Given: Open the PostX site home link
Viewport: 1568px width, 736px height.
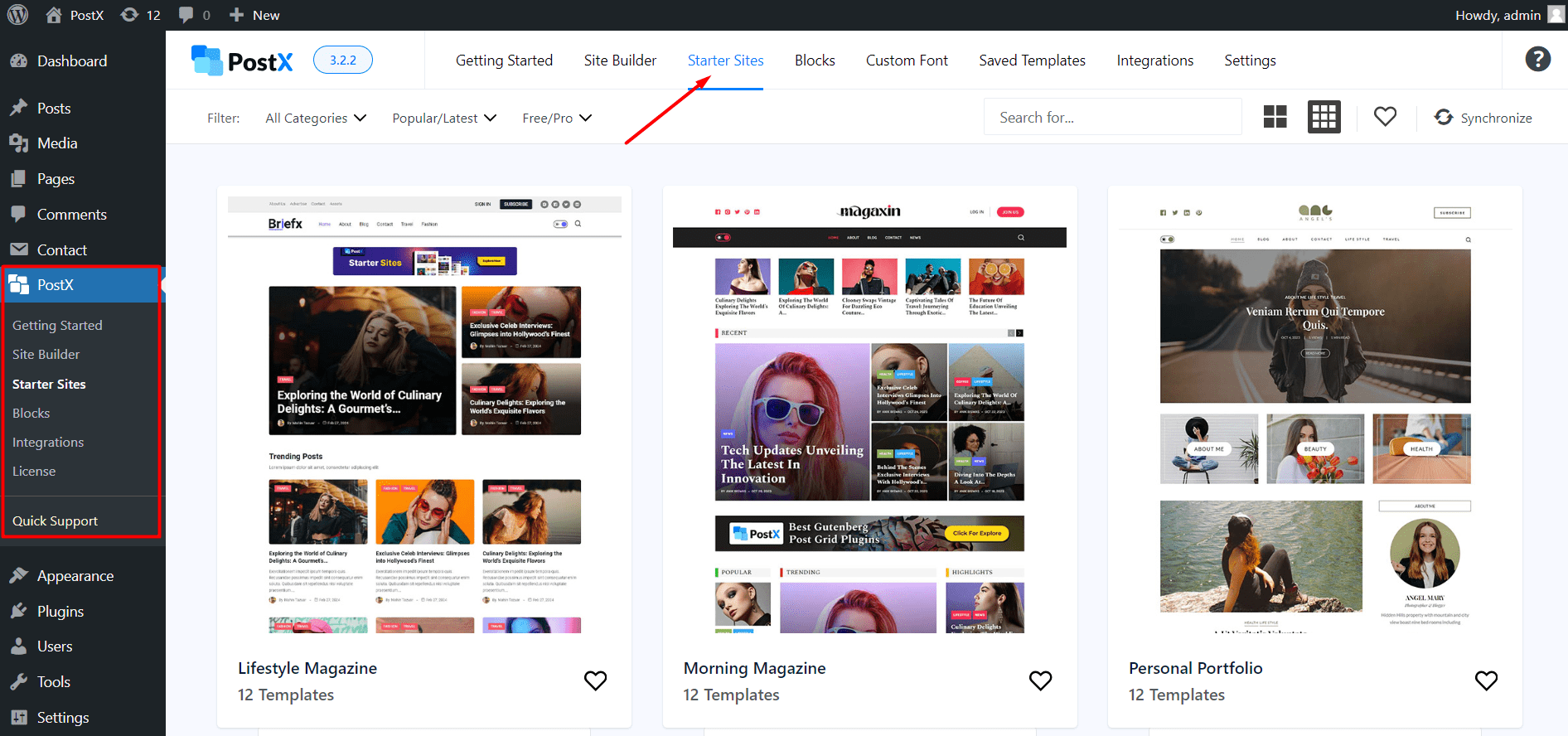Looking at the screenshot, I should [75, 15].
